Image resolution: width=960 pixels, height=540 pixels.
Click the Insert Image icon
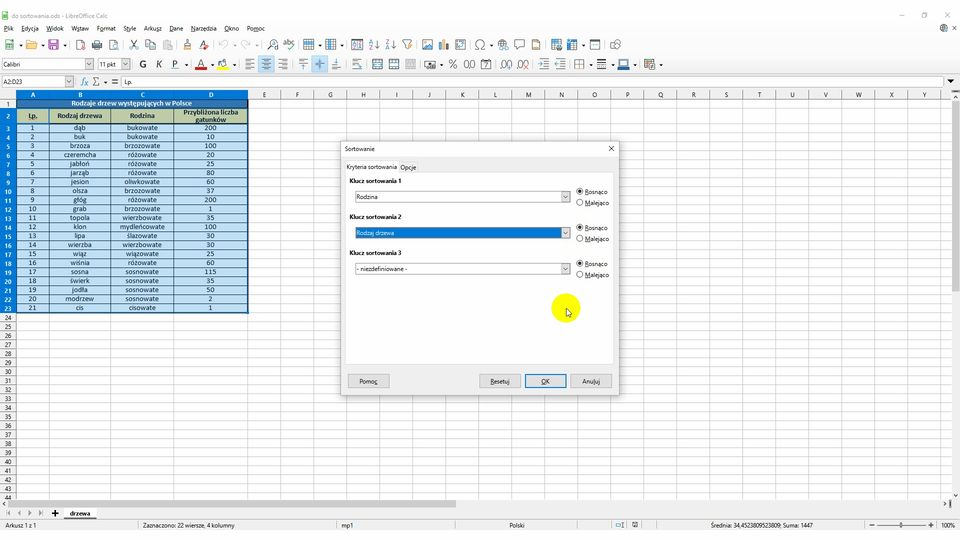point(427,45)
